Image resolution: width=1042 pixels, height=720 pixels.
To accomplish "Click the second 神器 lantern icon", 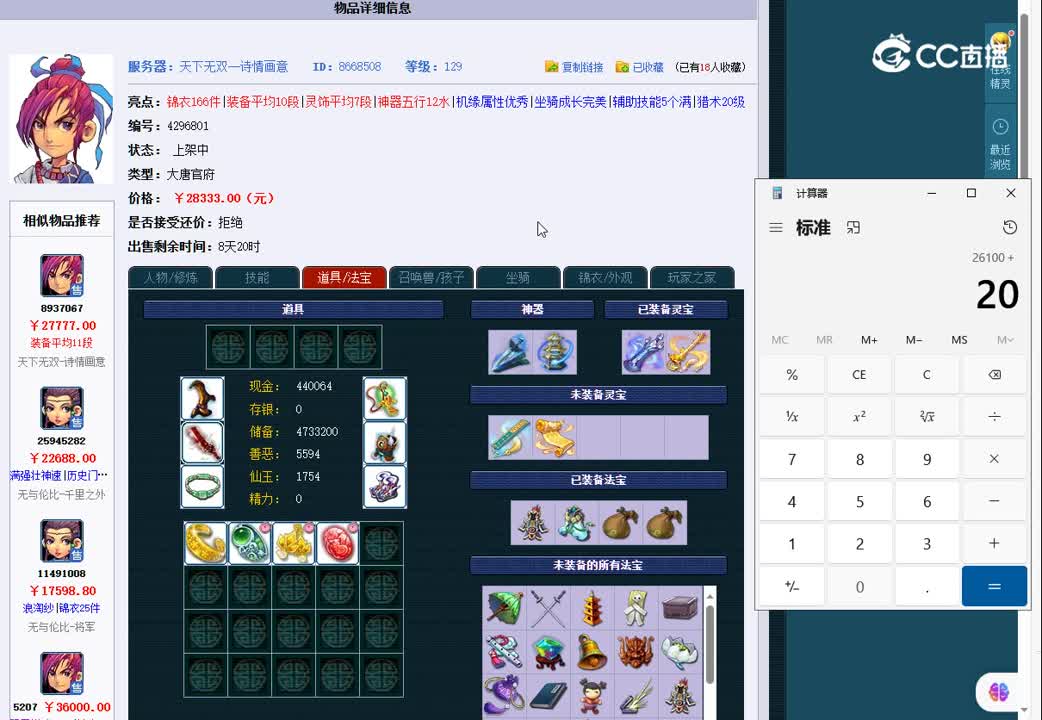I will click(554, 352).
